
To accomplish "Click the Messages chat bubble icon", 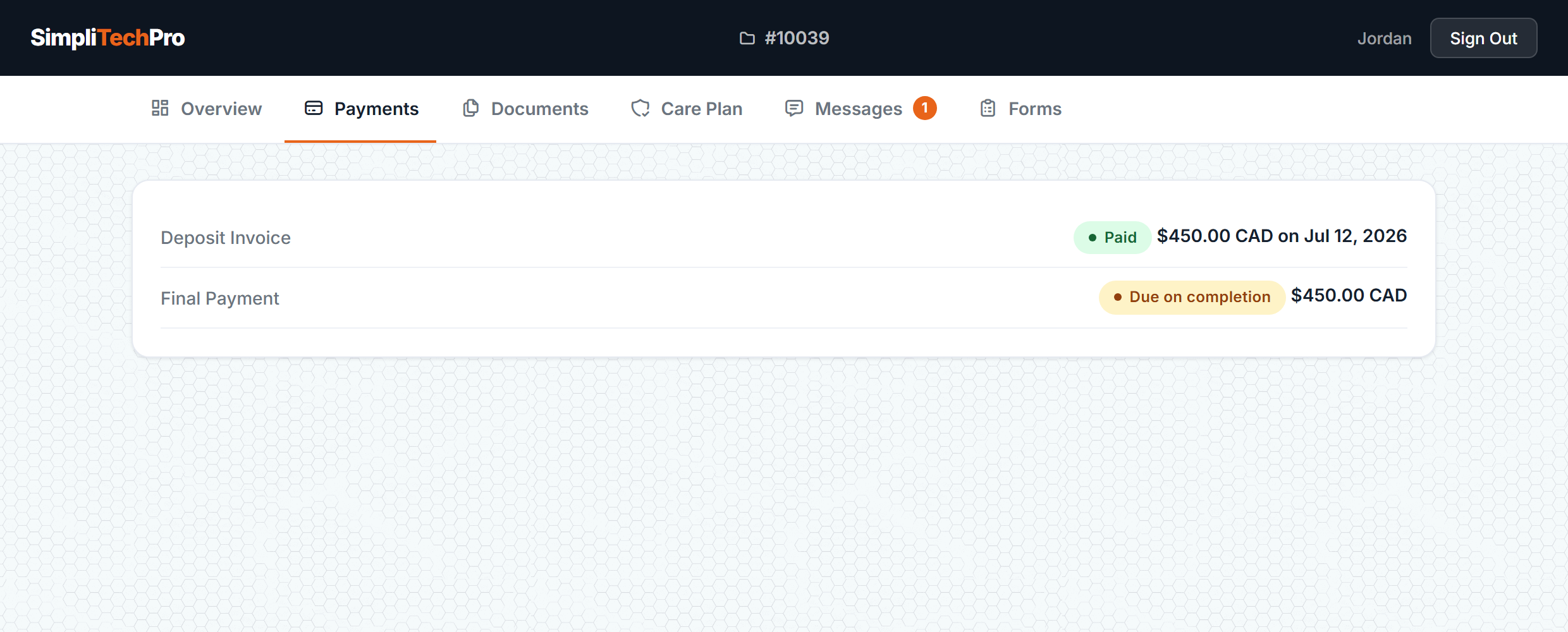I will (x=794, y=108).
